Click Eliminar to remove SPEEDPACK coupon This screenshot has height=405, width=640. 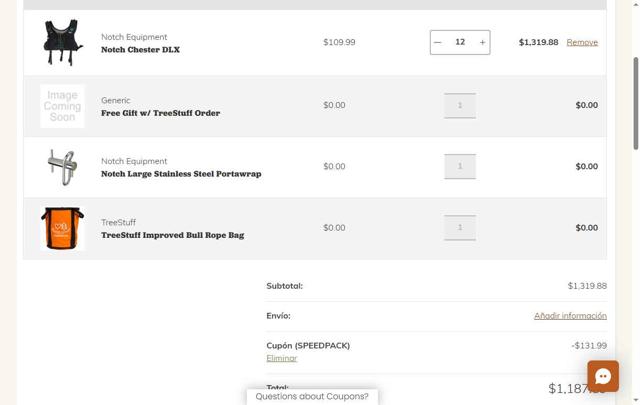[x=282, y=358]
